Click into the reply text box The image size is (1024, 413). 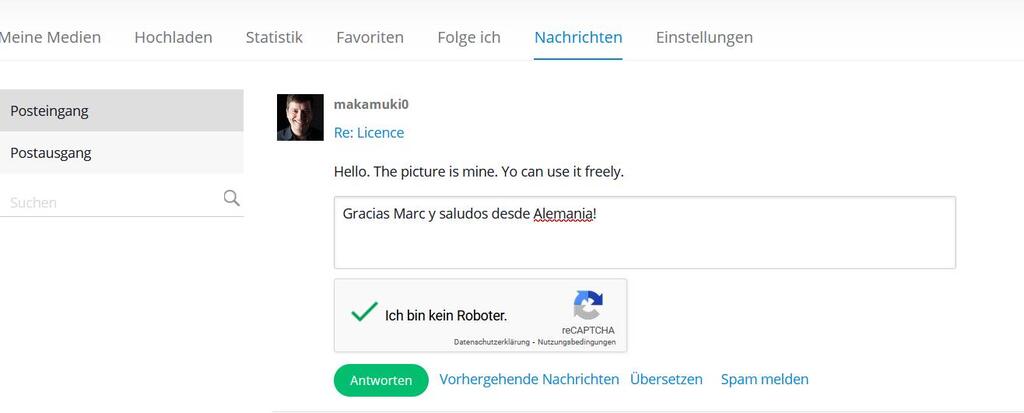pyautogui.click(x=645, y=232)
